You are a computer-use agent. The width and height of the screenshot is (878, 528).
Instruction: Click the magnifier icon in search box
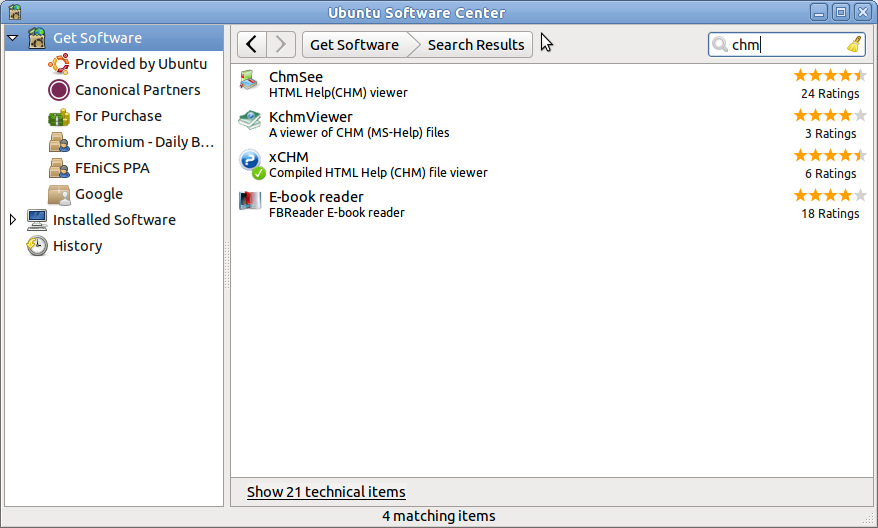[x=720, y=44]
